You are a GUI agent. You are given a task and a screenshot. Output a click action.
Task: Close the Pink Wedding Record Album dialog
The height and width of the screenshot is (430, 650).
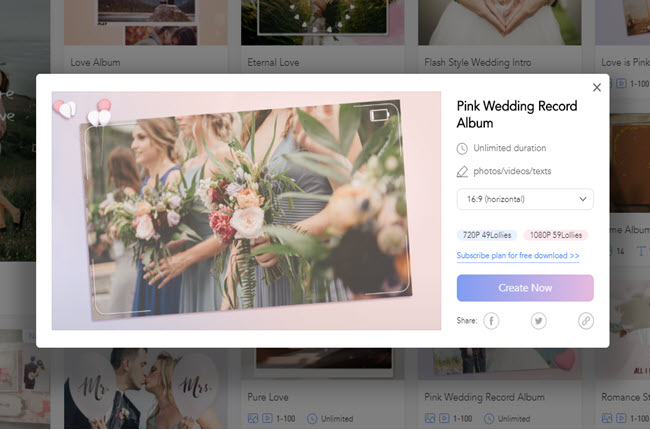(x=597, y=87)
